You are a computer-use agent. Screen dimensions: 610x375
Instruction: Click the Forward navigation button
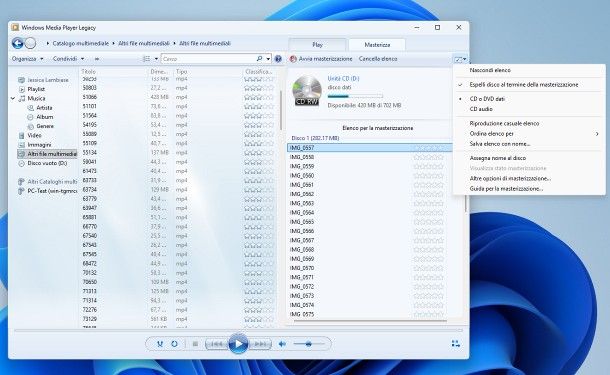pyautogui.click(x=30, y=43)
